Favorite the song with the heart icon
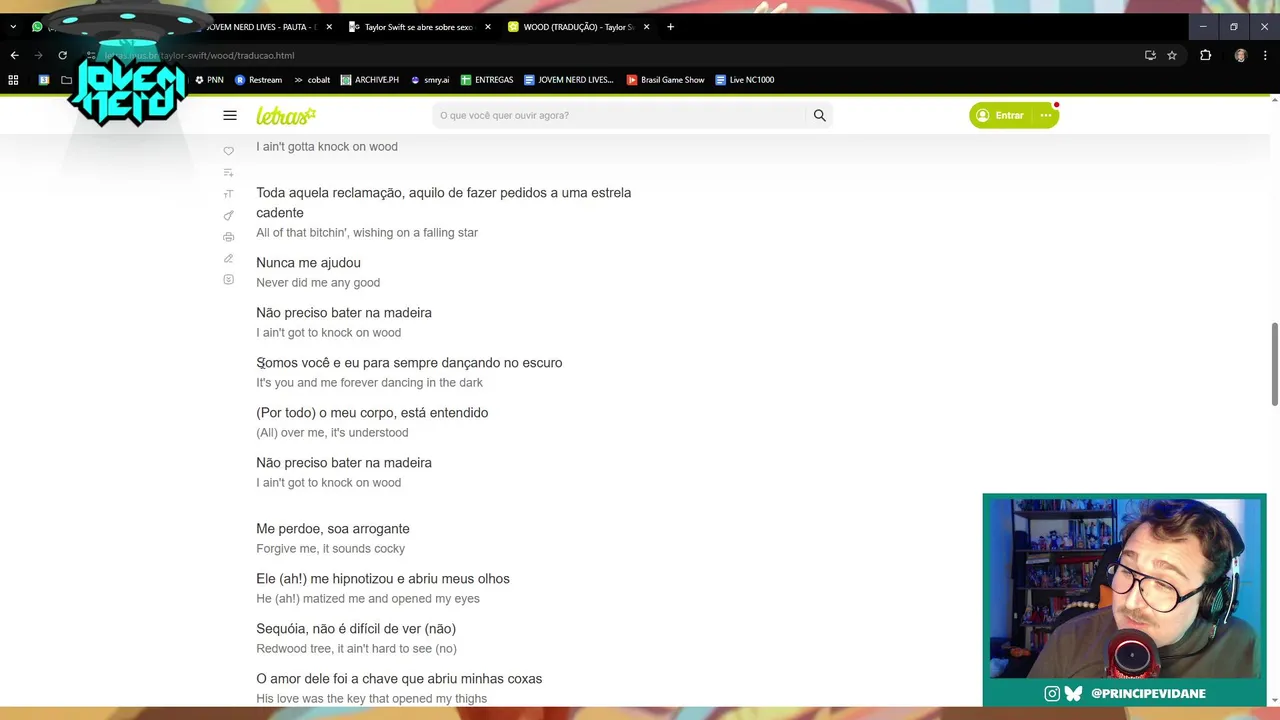Viewport: 1280px width, 720px height. (x=228, y=151)
